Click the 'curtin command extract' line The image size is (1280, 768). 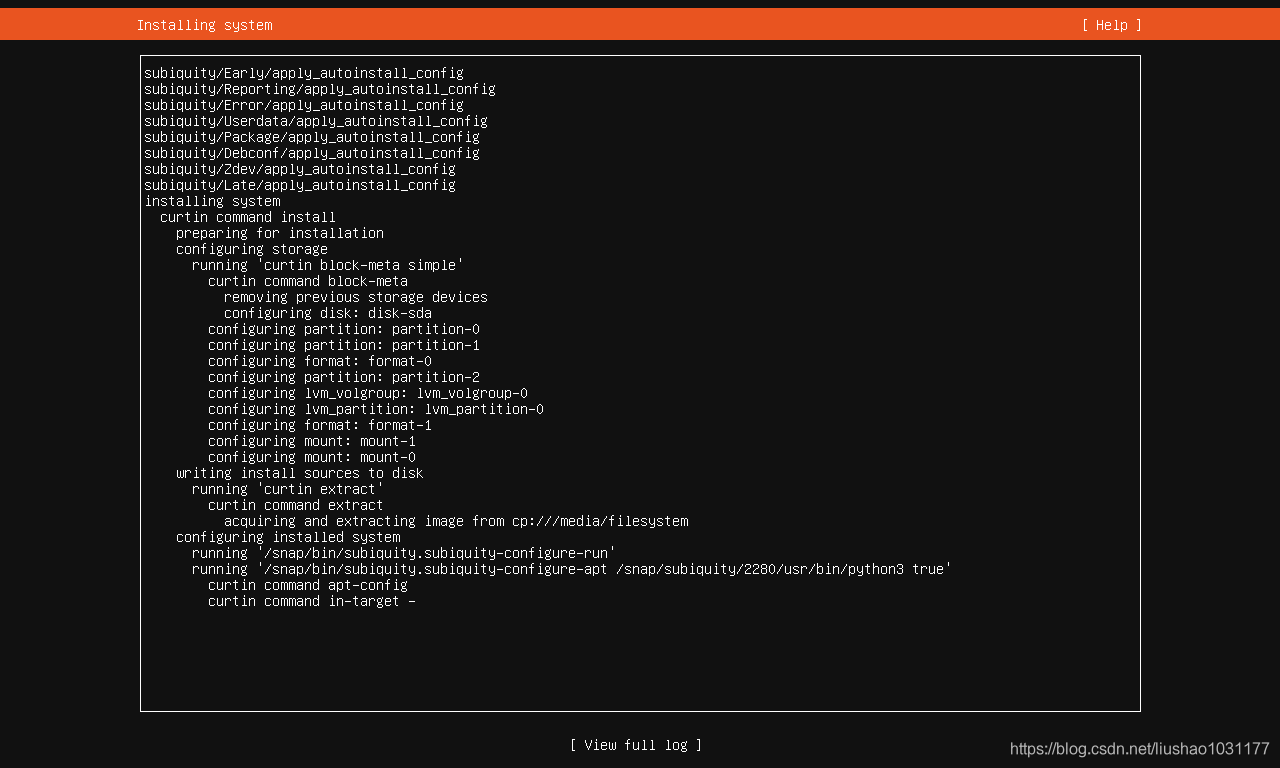[296, 505]
